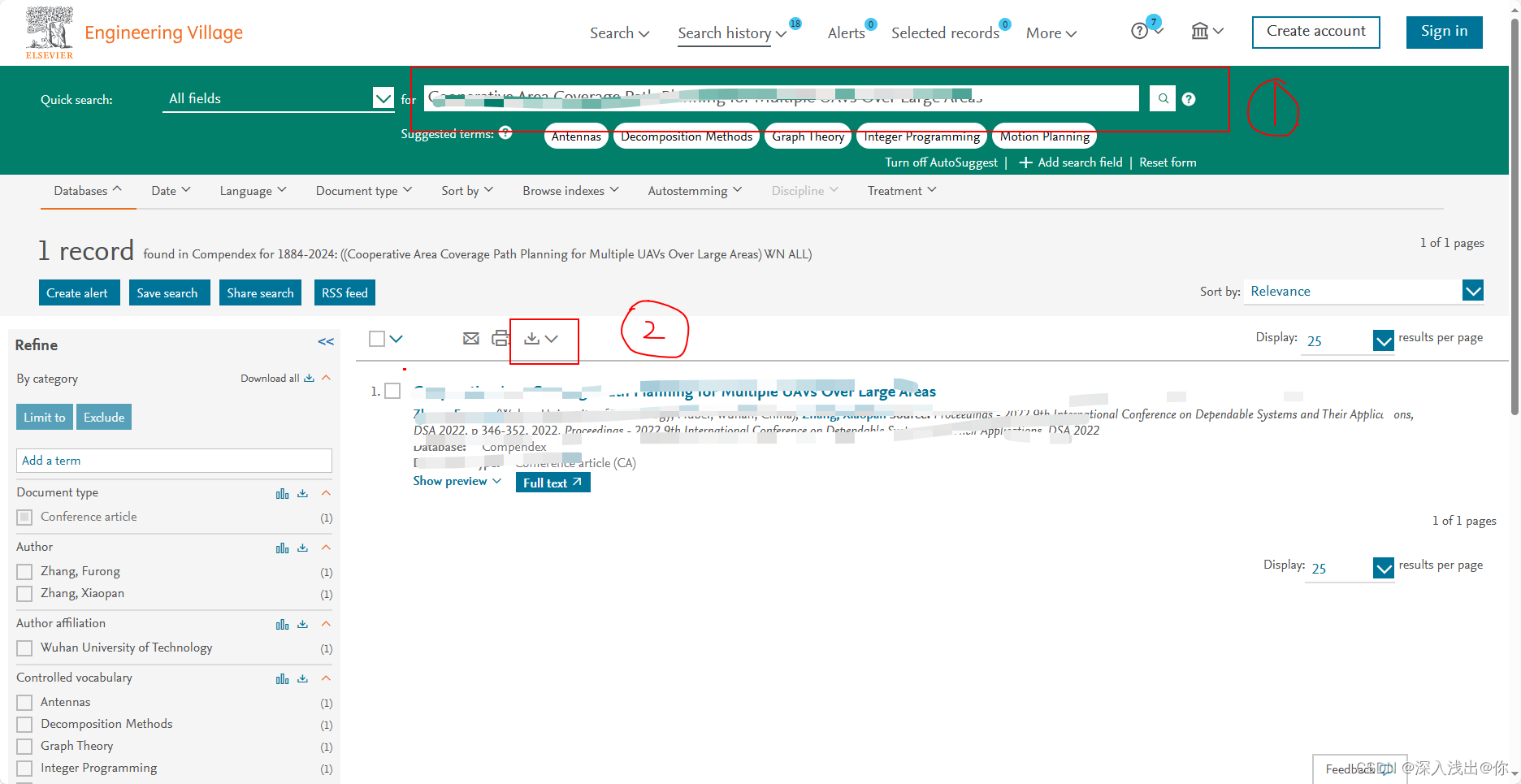1521x784 pixels.
Task: Click the download records icon
Action: click(532, 339)
